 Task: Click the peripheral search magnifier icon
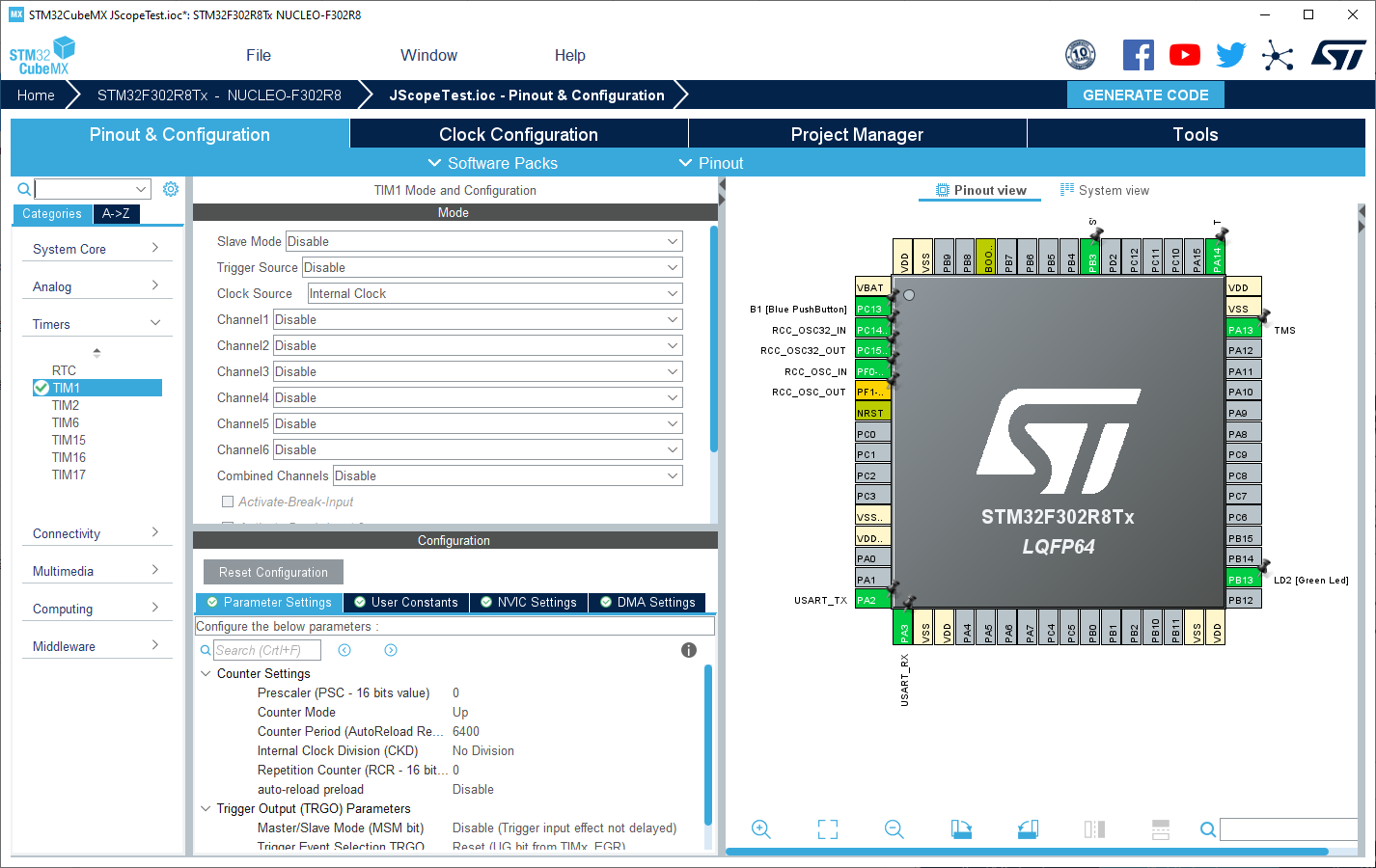pos(24,189)
